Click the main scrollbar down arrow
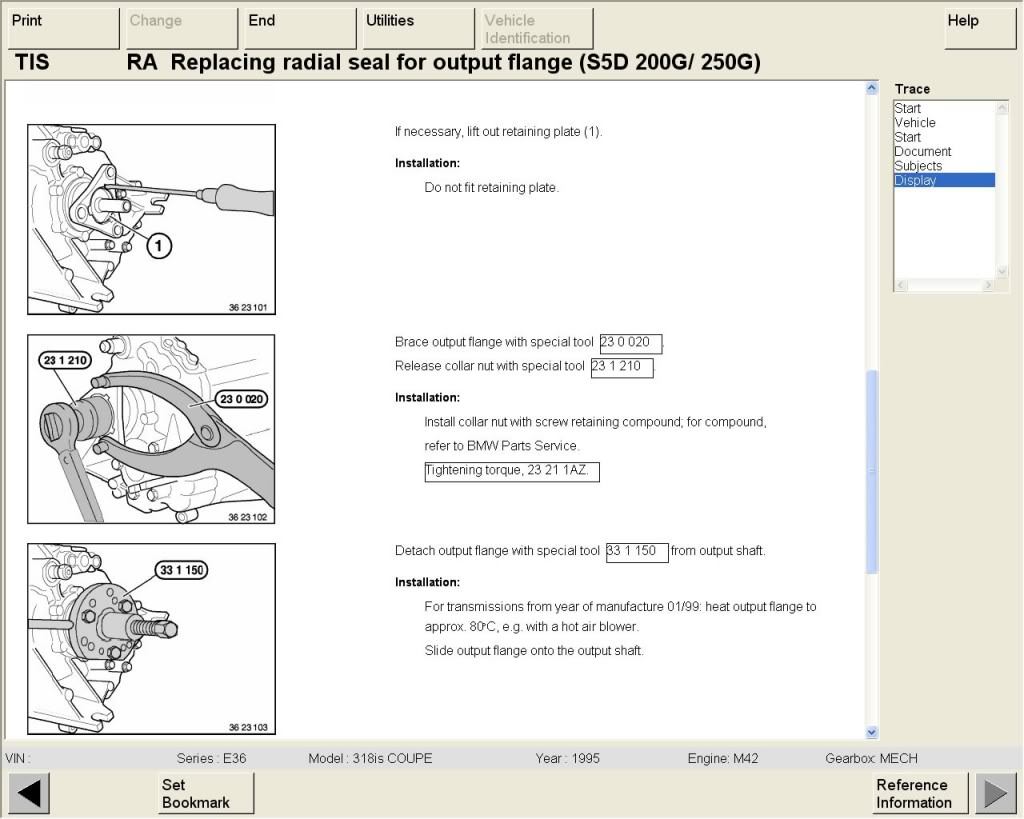The image size is (1024, 819). (x=870, y=730)
